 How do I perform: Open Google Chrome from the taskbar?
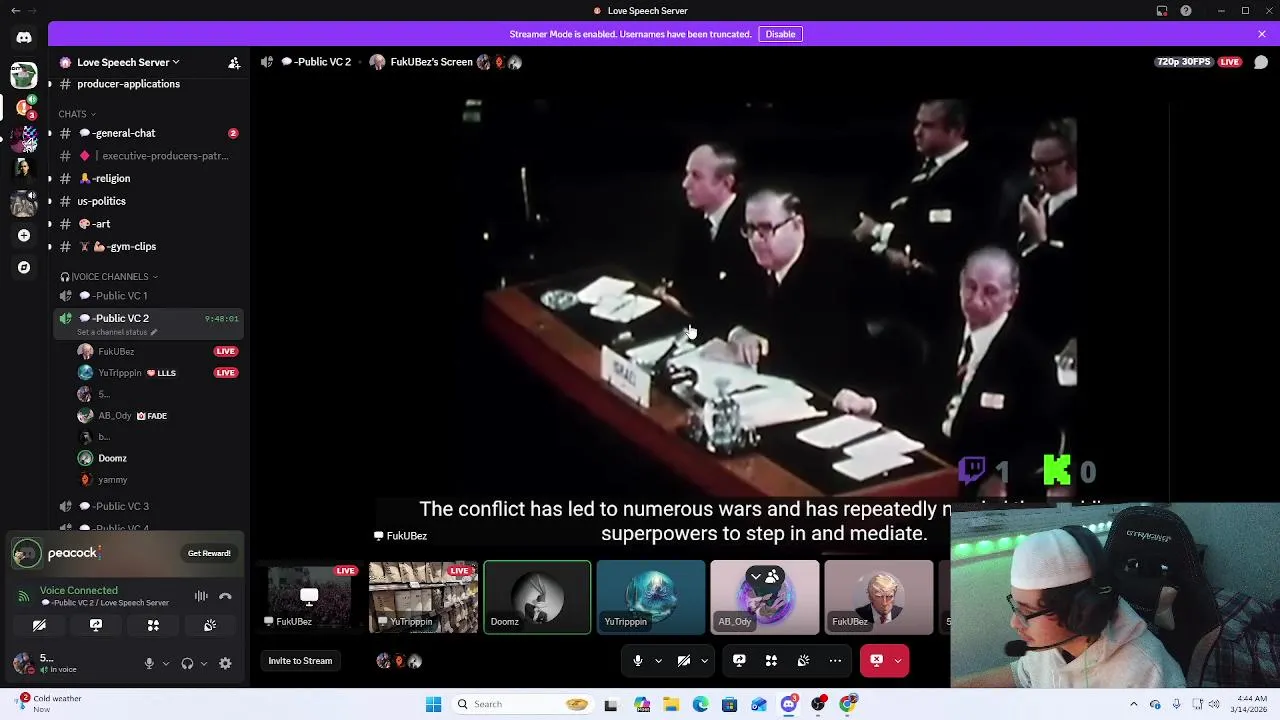point(847,704)
